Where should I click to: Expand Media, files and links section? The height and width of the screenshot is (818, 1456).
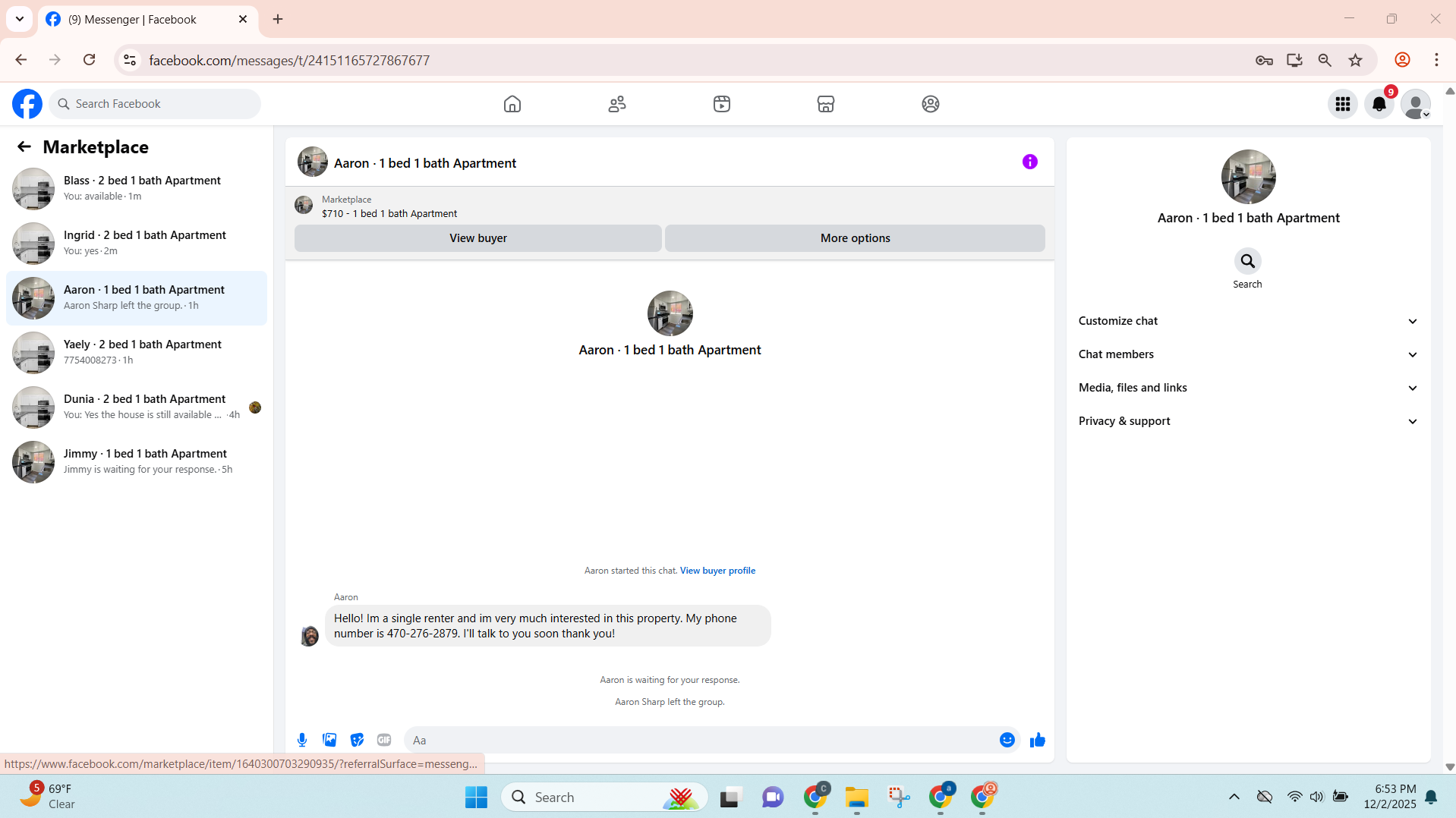1248,388
